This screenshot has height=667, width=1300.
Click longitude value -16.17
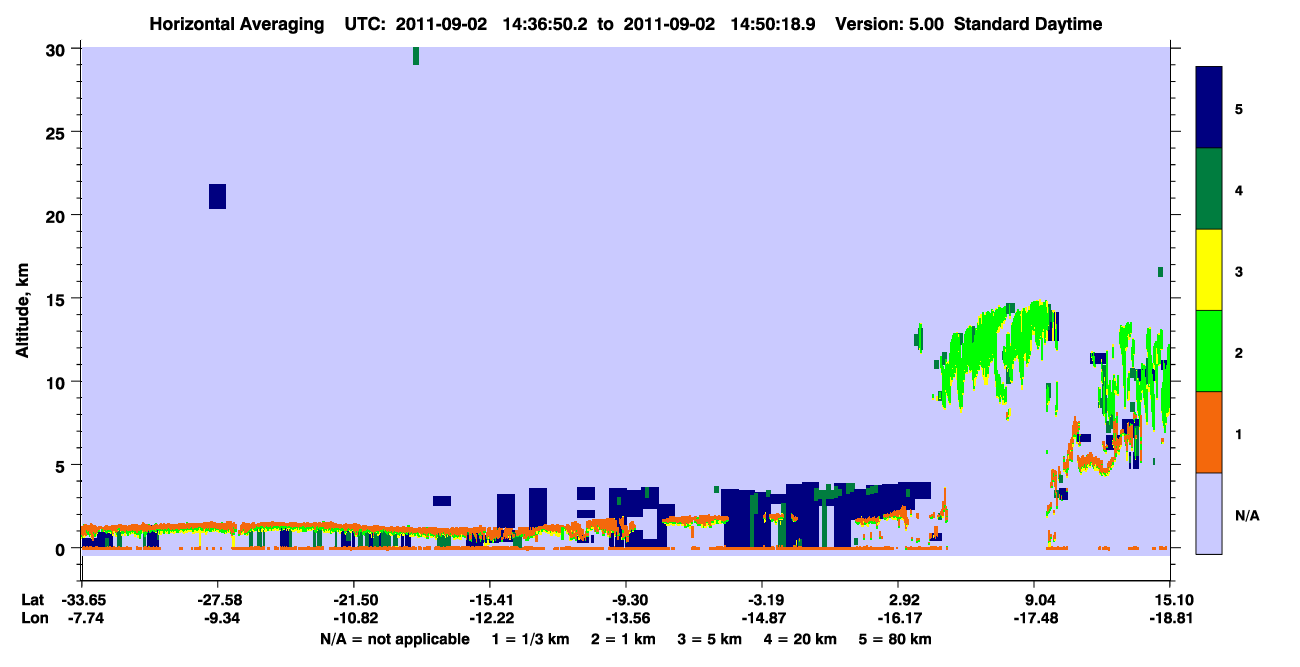(x=899, y=618)
